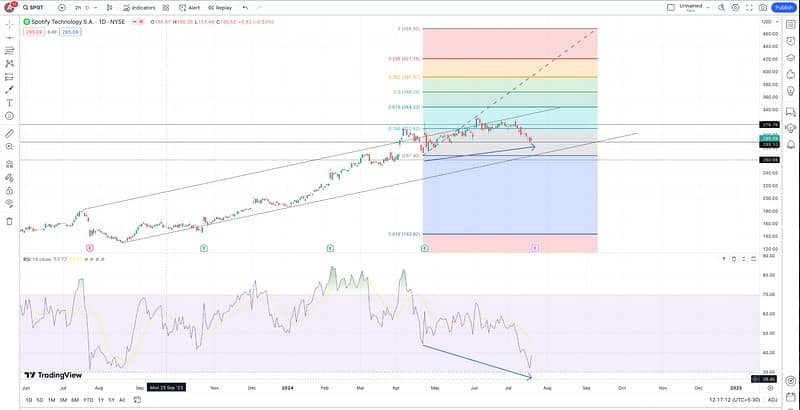
Task: Open the watchlist panel in right sidebar
Action: pyautogui.click(x=790, y=22)
